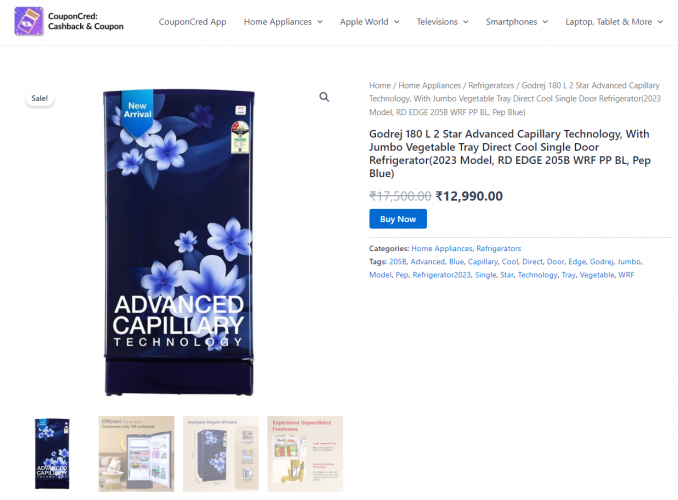Image resolution: width=678 pixels, height=500 pixels.
Task: Click the CouponCred purple logo icon
Action: [x=29, y=21]
